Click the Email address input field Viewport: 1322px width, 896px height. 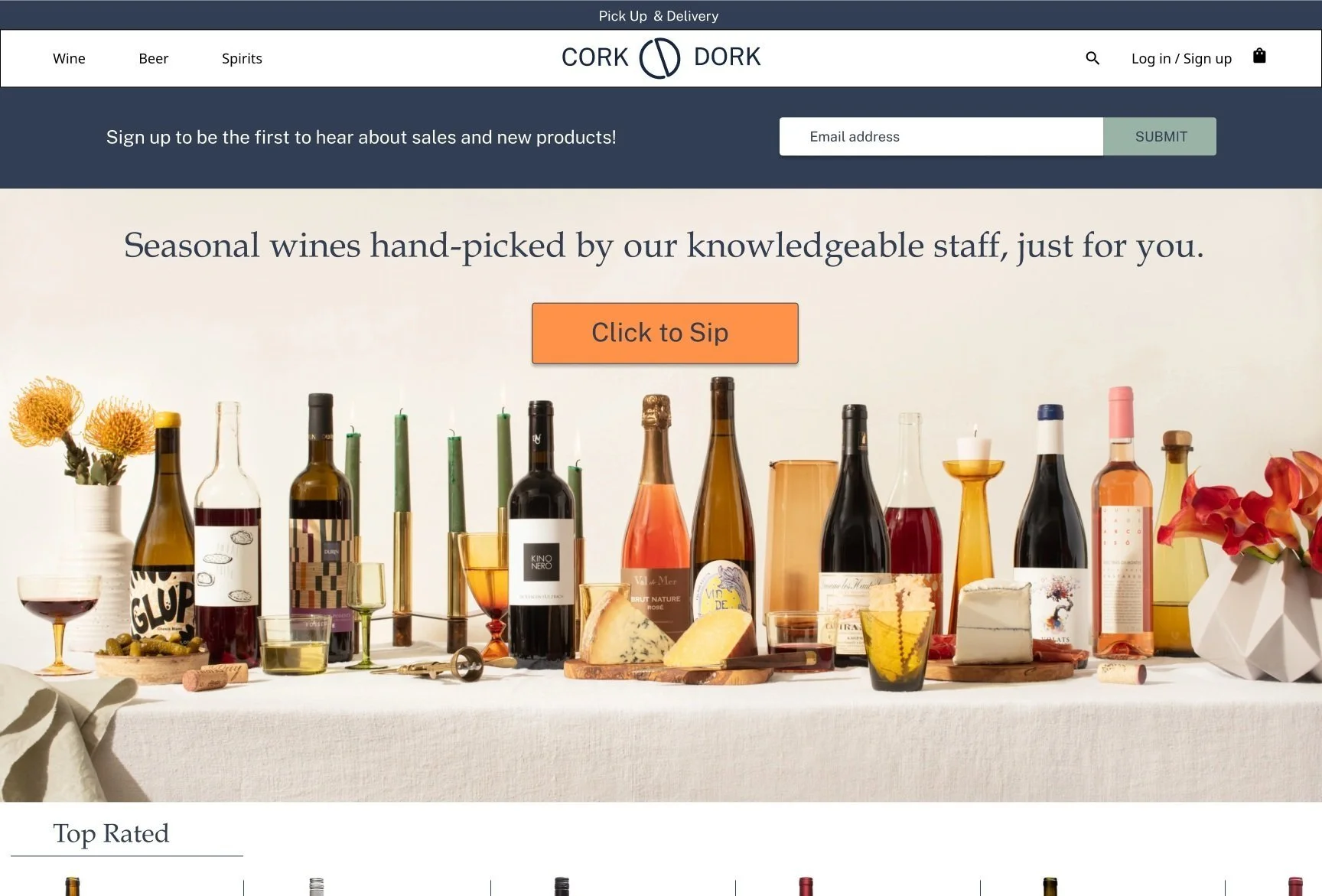pyautogui.click(x=941, y=136)
